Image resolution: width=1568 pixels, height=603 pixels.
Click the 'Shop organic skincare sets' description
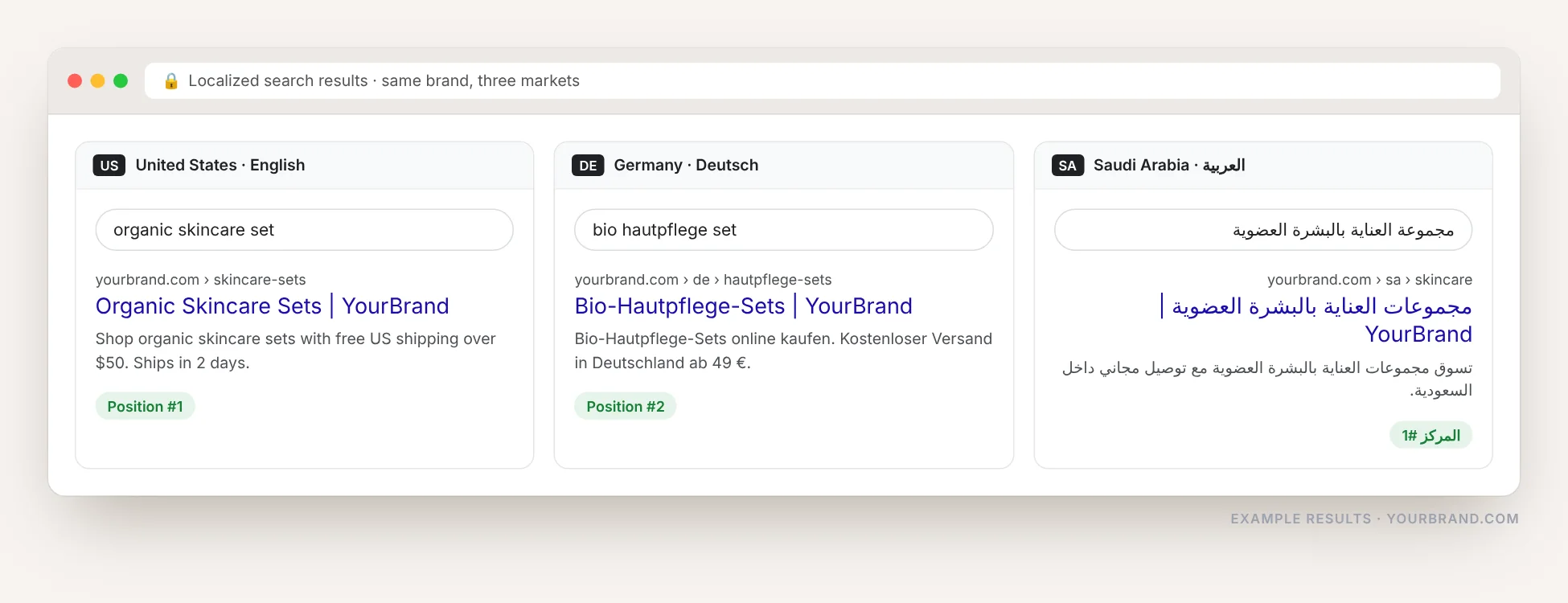[x=295, y=351]
